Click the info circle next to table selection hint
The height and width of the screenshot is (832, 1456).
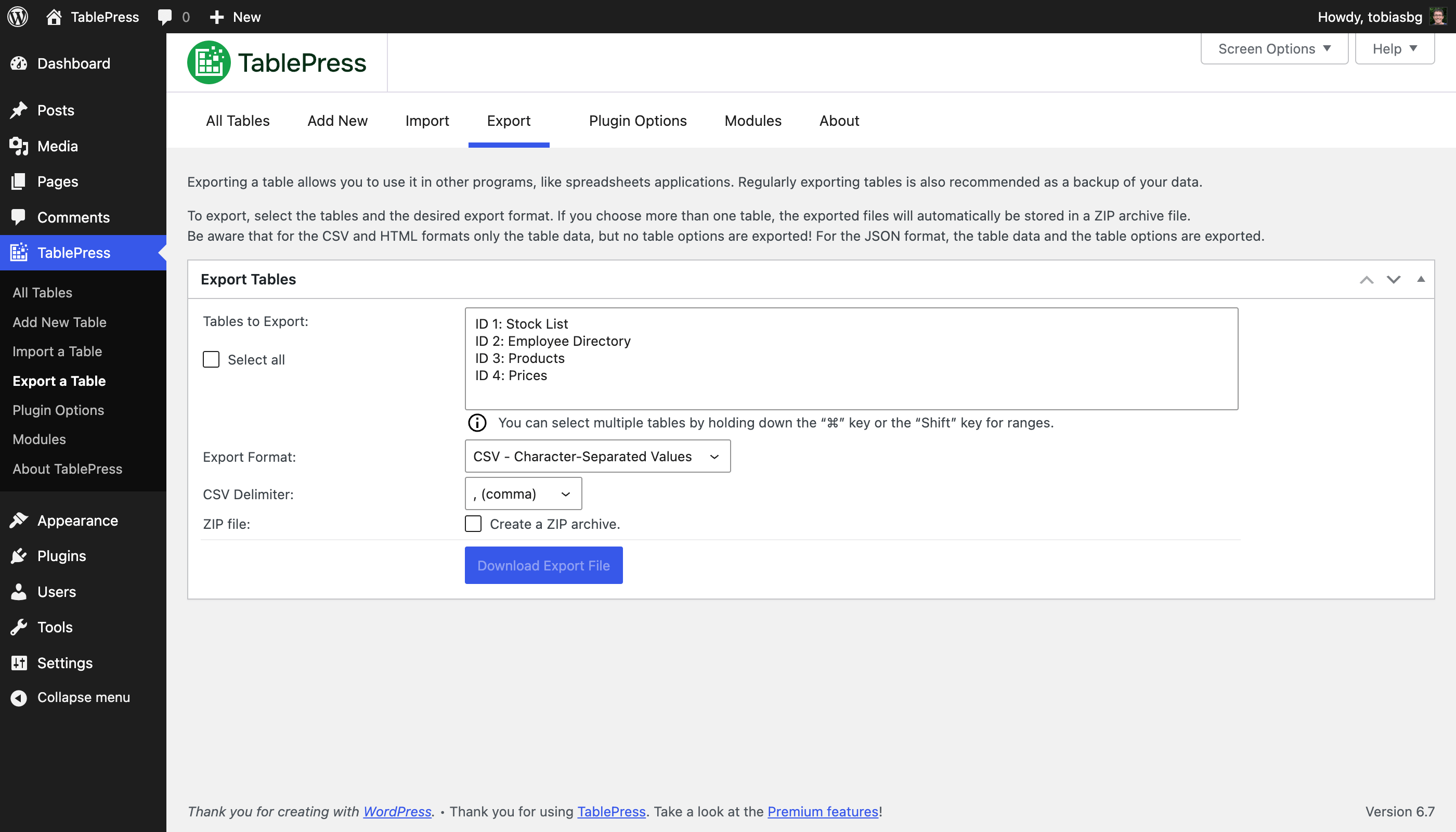pos(476,423)
